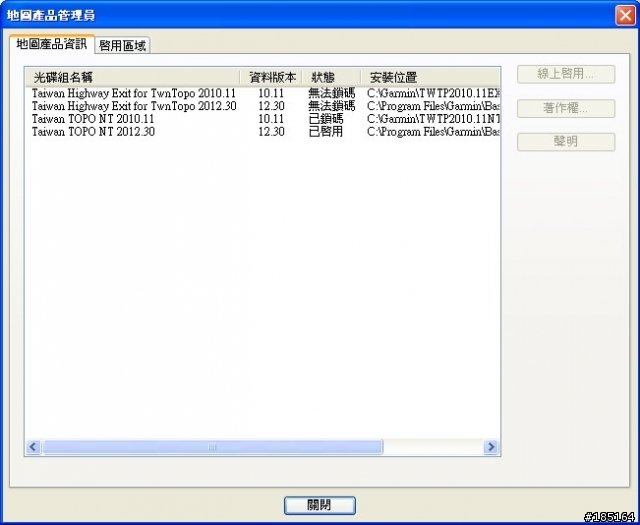Click the disabled 線上啟用 button
Image resolution: width=640 pixels, height=525 pixels.
(x=566, y=74)
